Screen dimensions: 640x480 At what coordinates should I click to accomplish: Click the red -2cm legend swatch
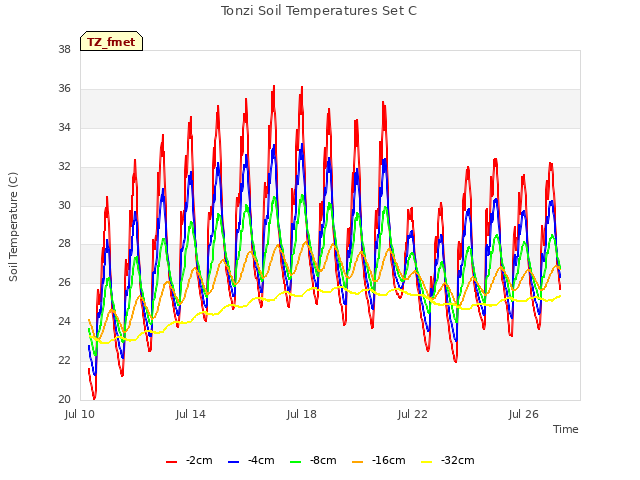point(171,462)
